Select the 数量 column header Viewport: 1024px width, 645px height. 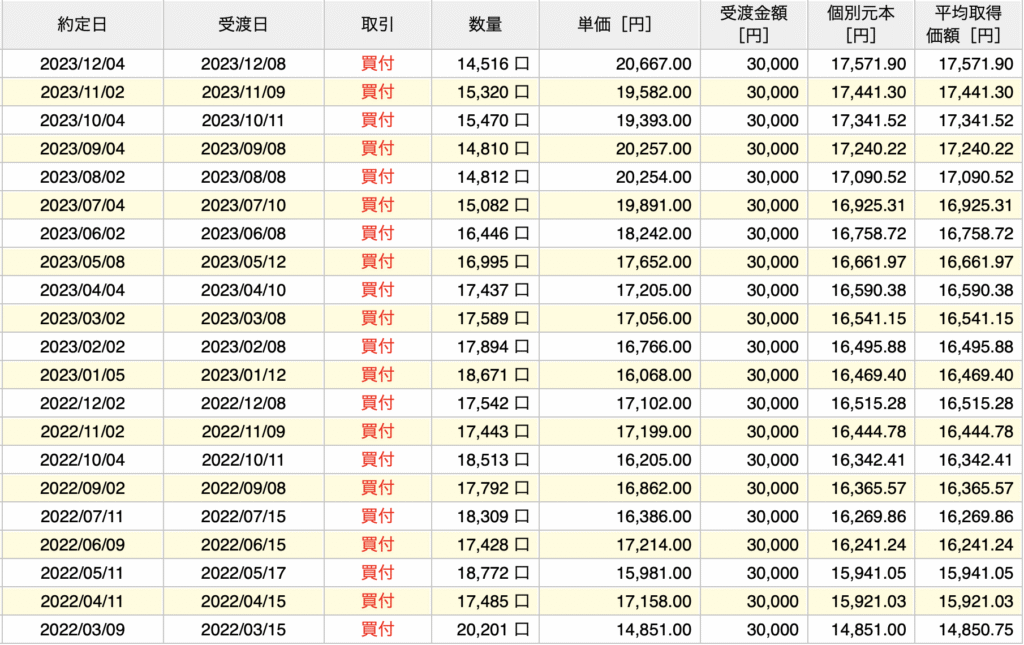coord(485,25)
